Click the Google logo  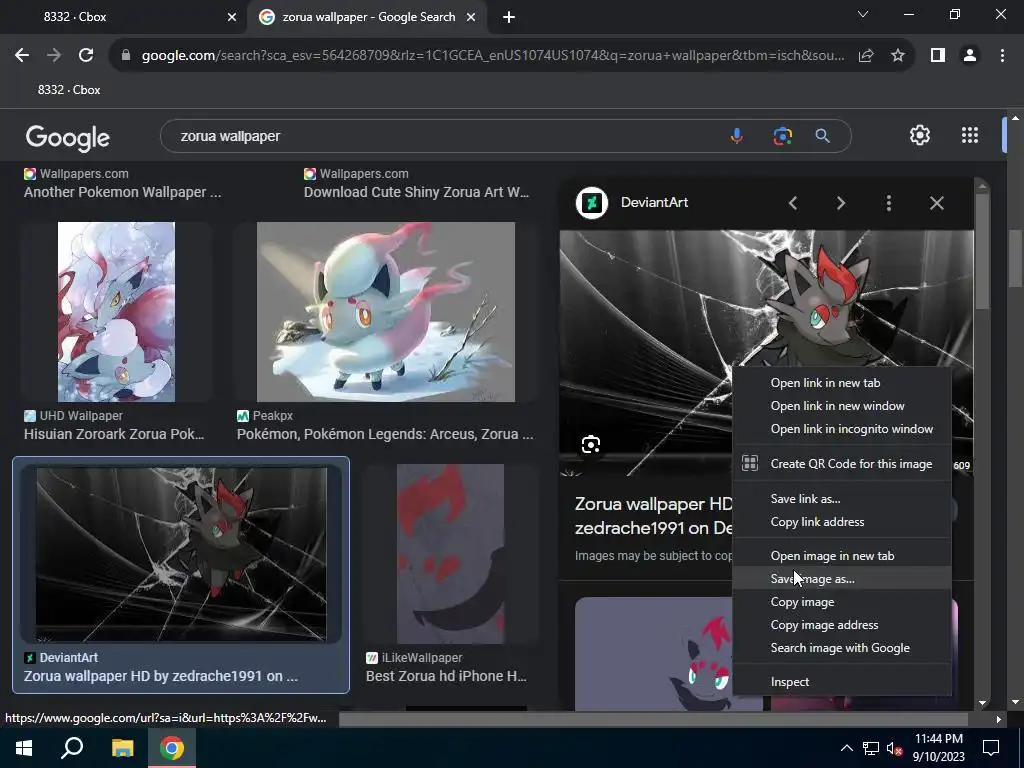pos(67,137)
